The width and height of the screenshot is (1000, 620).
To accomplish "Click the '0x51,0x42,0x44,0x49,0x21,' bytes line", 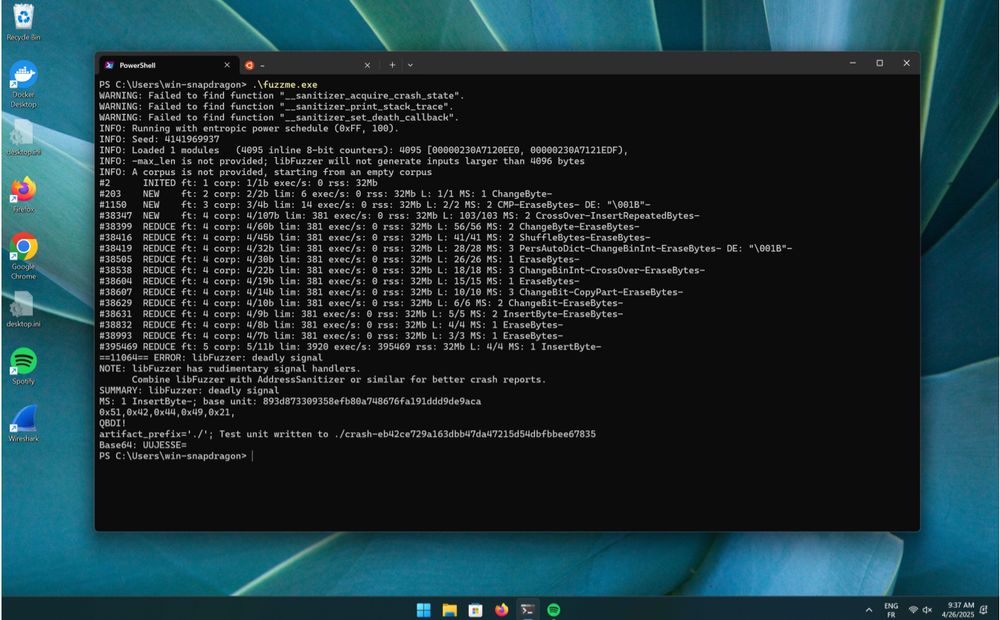I will 167,412.
